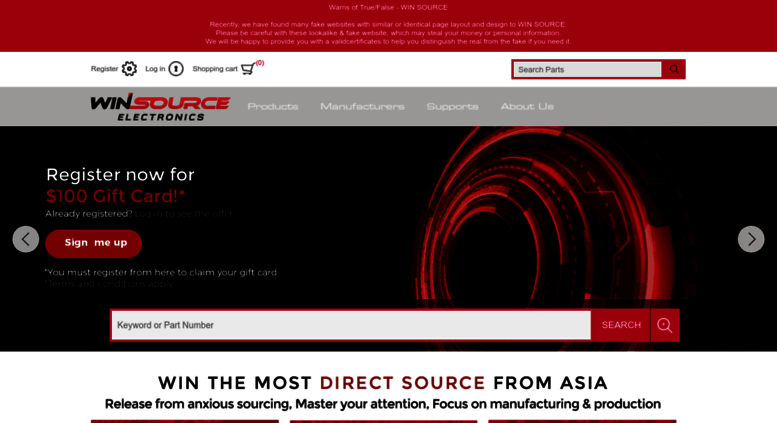Click the top search magnifier button

pos(674,69)
